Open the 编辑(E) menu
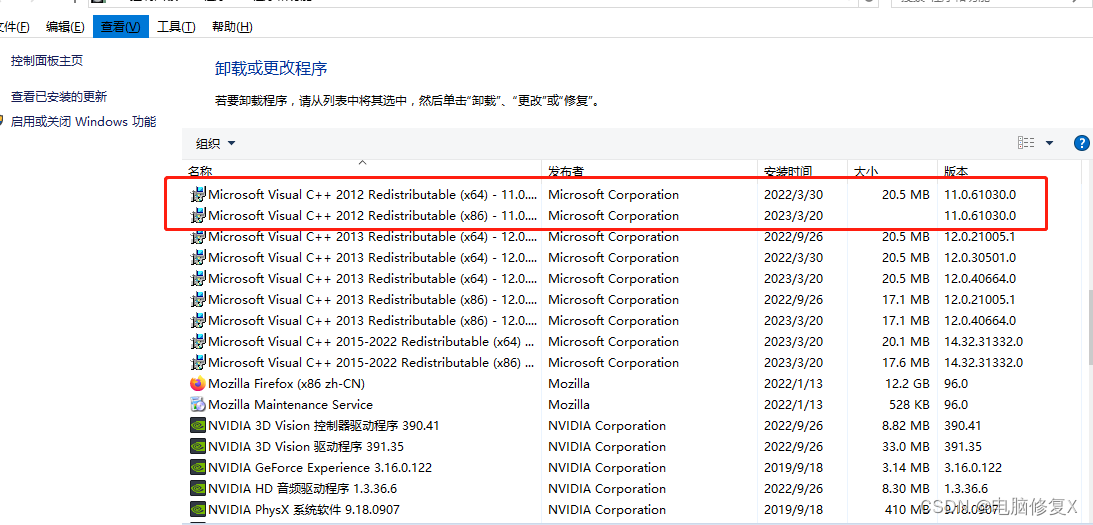Screen dimensions: 1093x525 click(65, 26)
